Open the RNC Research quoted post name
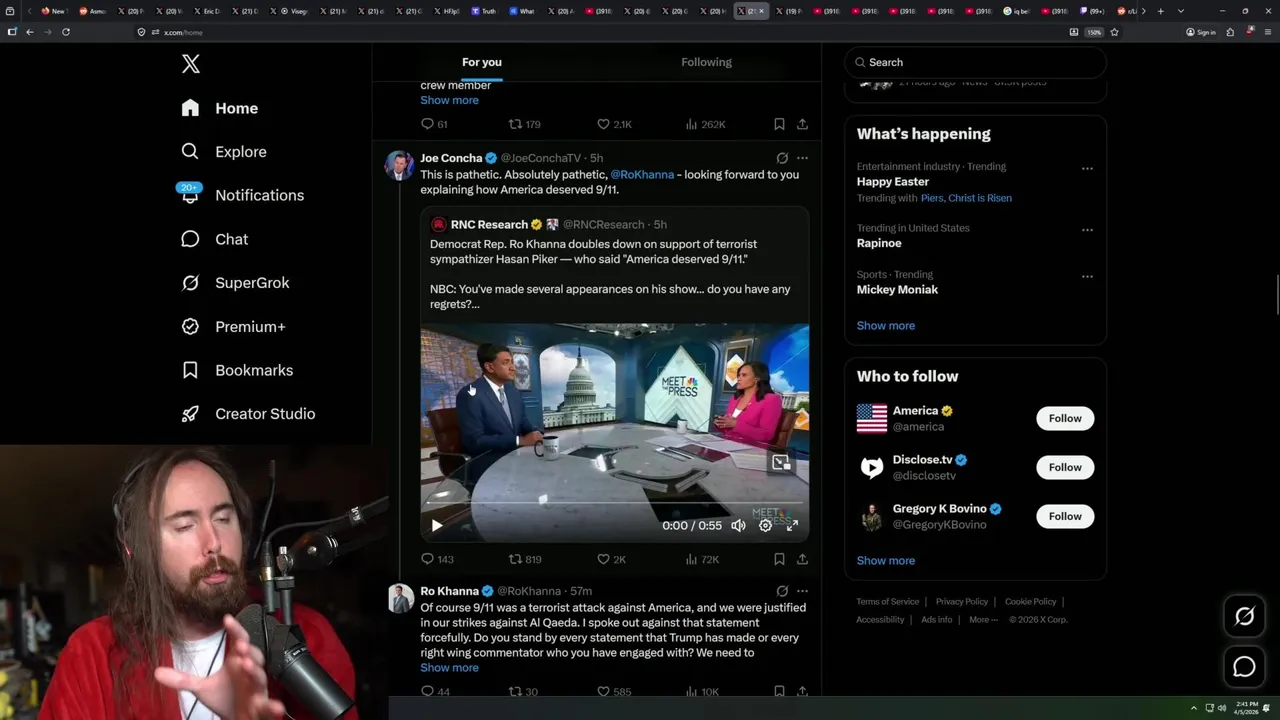This screenshot has height=720, width=1280. click(489, 224)
